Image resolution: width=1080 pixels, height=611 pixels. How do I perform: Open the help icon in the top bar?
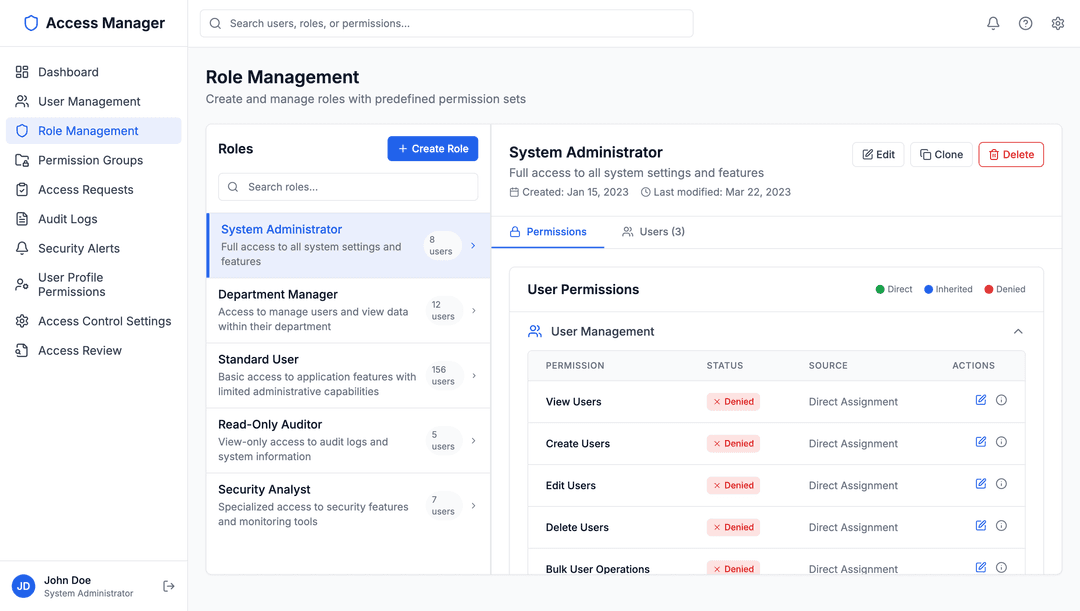tap(1025, 22)
